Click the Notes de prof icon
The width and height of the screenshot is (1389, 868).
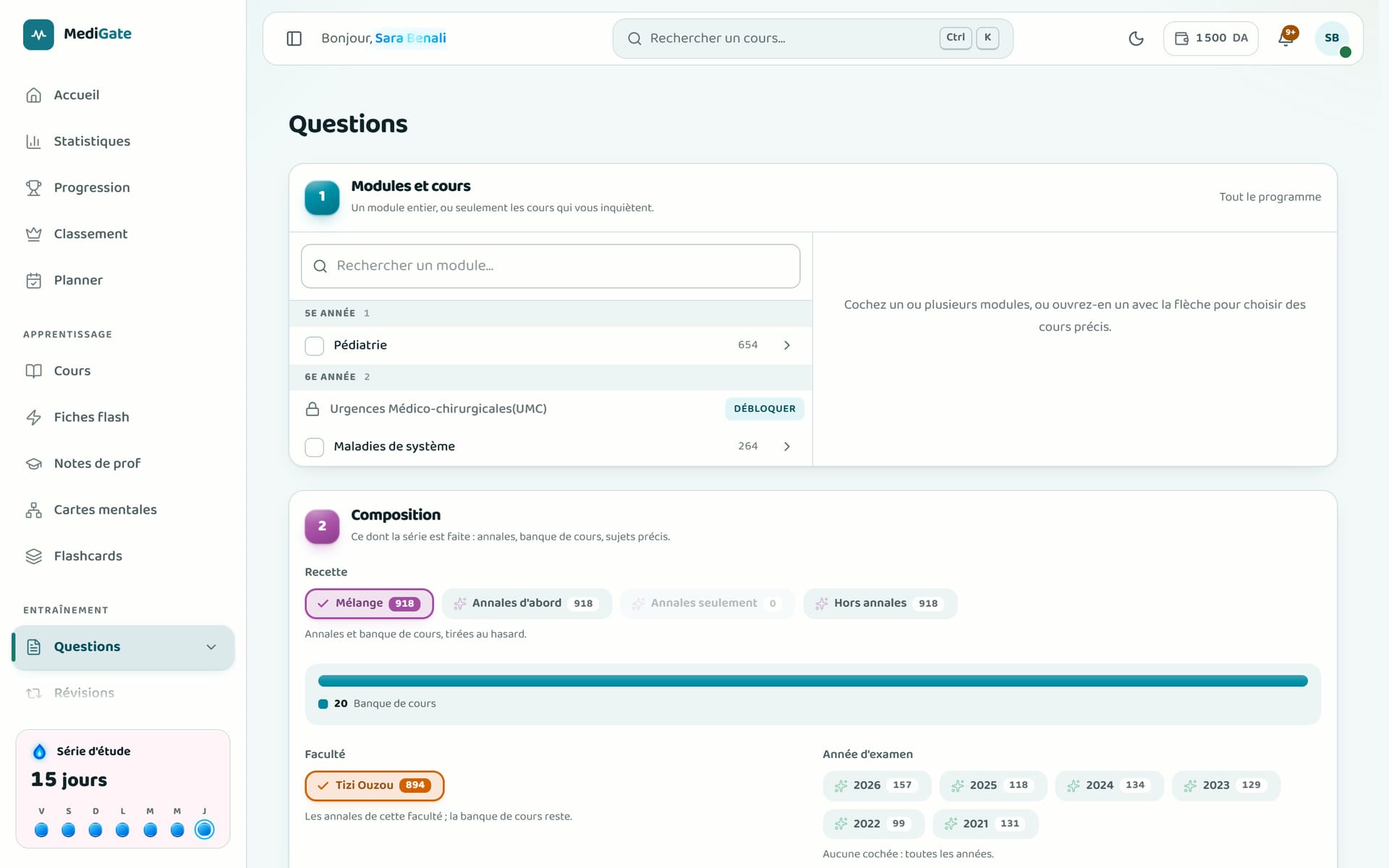point(34,464)
